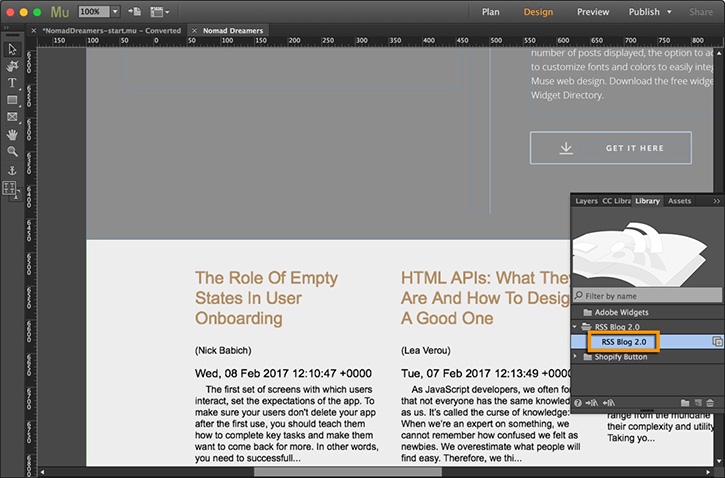The width and height of the screenshot is (725, 478).
Task: Select the Hand pan tool
Action: click(x=12, y=135)
